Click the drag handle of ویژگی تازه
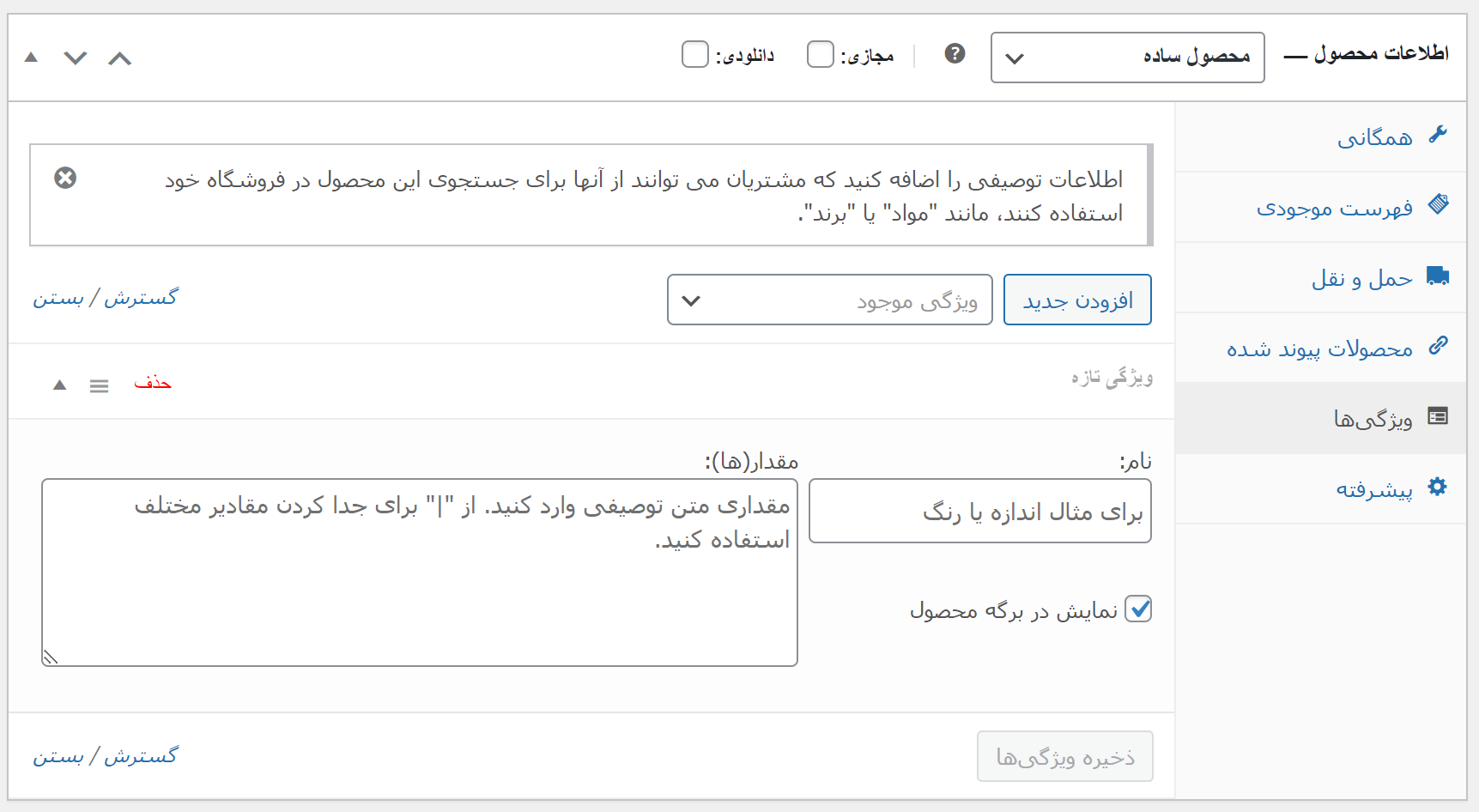1479x812 pixels. click(100, 386)
